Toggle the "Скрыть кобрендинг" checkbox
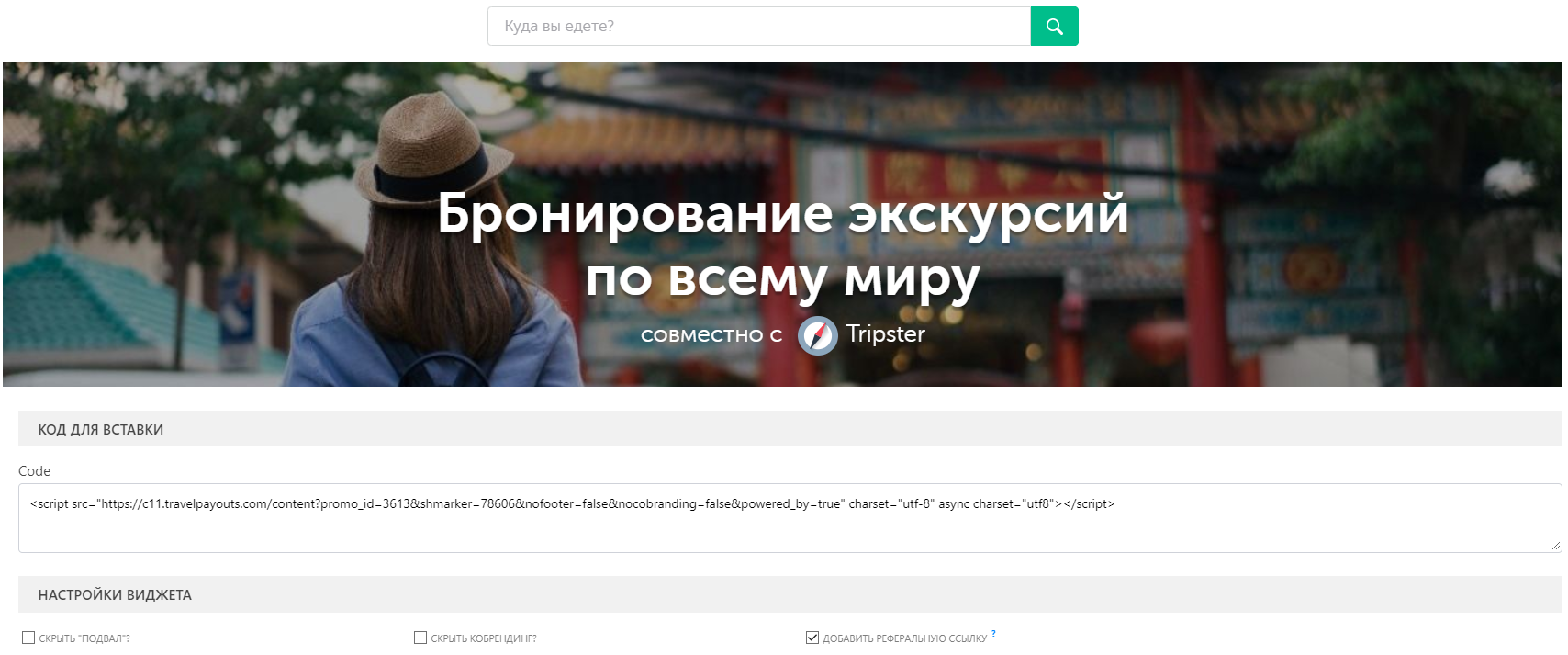This screenshot has height=655, width=1568. pyautogui.click(x=420, y=638)
